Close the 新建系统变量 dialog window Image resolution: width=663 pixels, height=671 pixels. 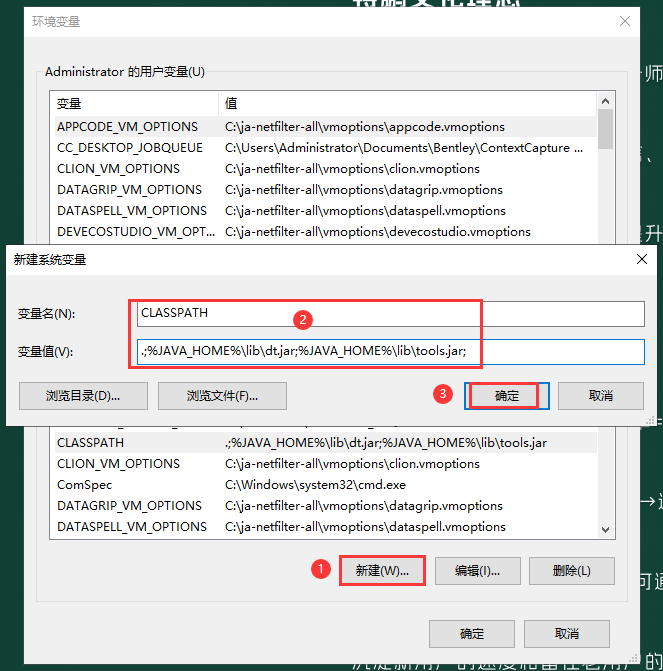pyautogui.click(x=641, y=259)
